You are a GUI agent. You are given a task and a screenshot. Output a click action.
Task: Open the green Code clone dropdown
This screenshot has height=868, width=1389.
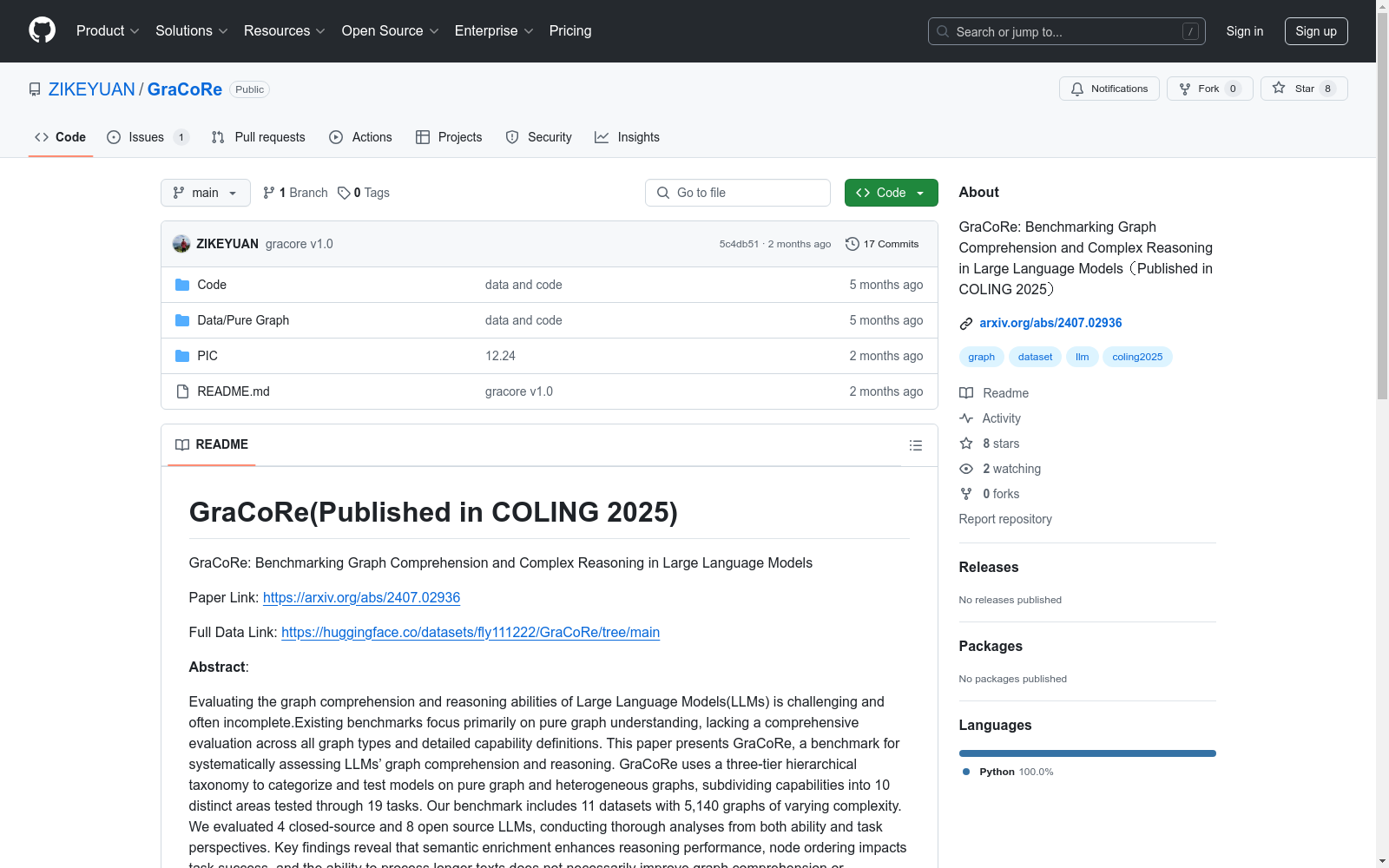891,193
